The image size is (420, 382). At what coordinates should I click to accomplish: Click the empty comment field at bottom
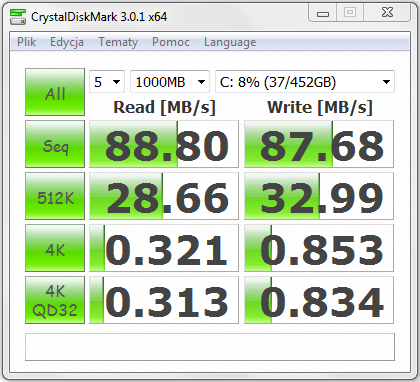point(210,347)
